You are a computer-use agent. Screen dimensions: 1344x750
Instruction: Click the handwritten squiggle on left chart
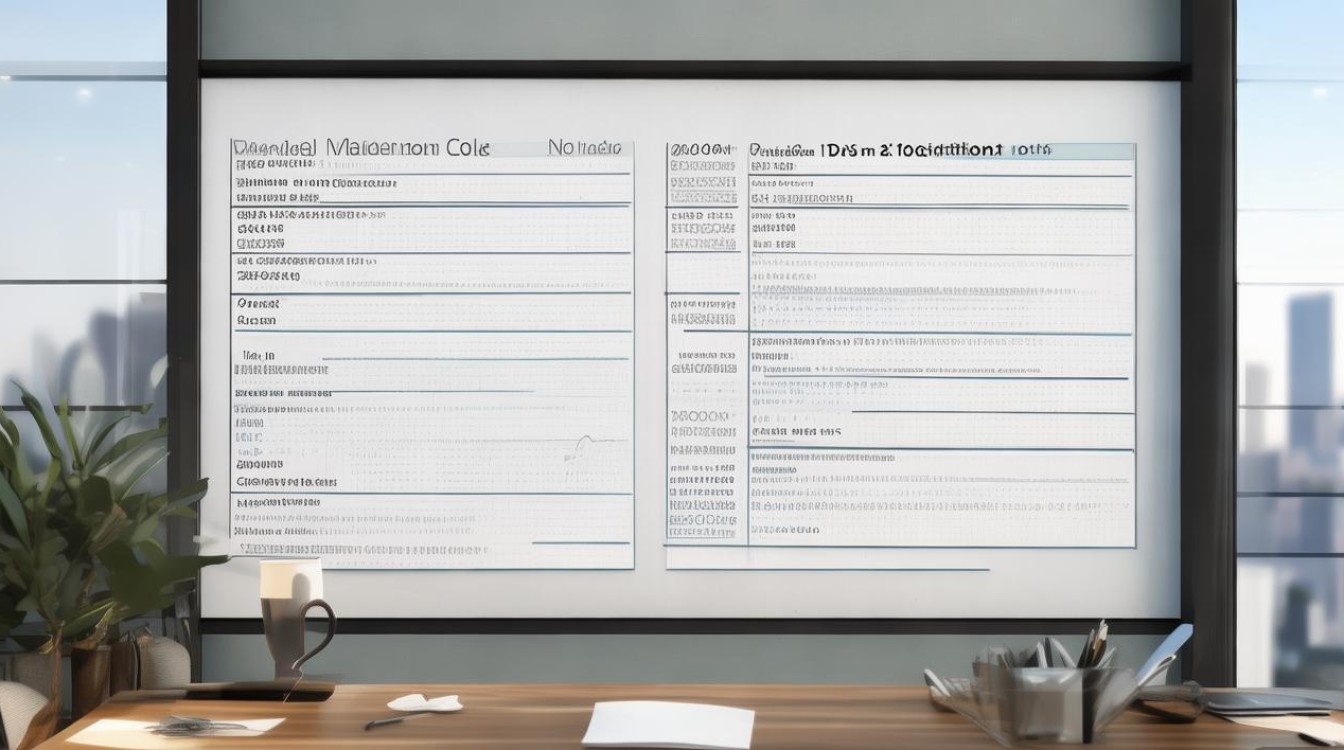(583, 441)
